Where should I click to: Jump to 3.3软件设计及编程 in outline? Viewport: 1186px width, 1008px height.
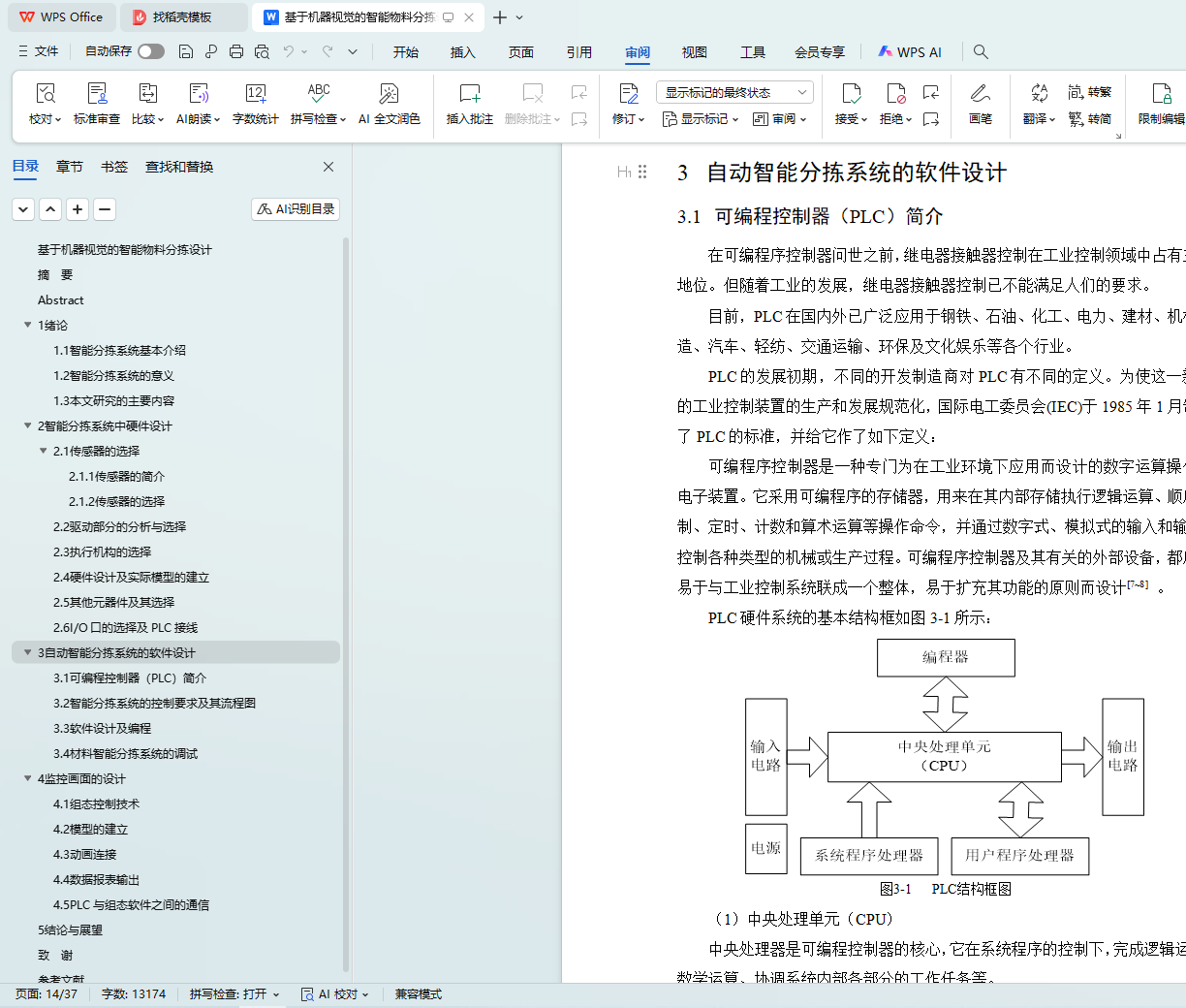(102, 728)
